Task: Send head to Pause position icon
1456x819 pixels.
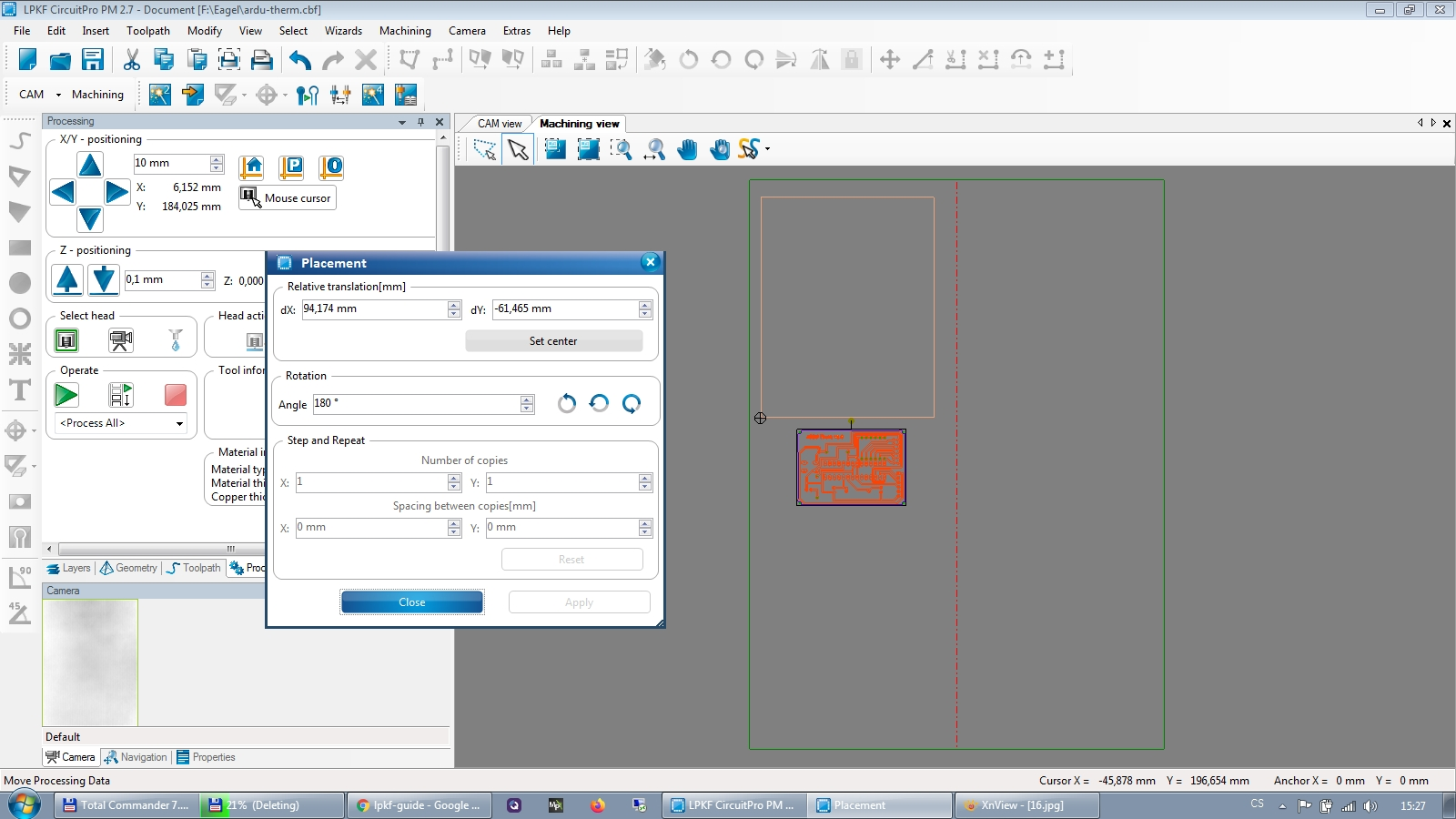Action: [291, 167]
